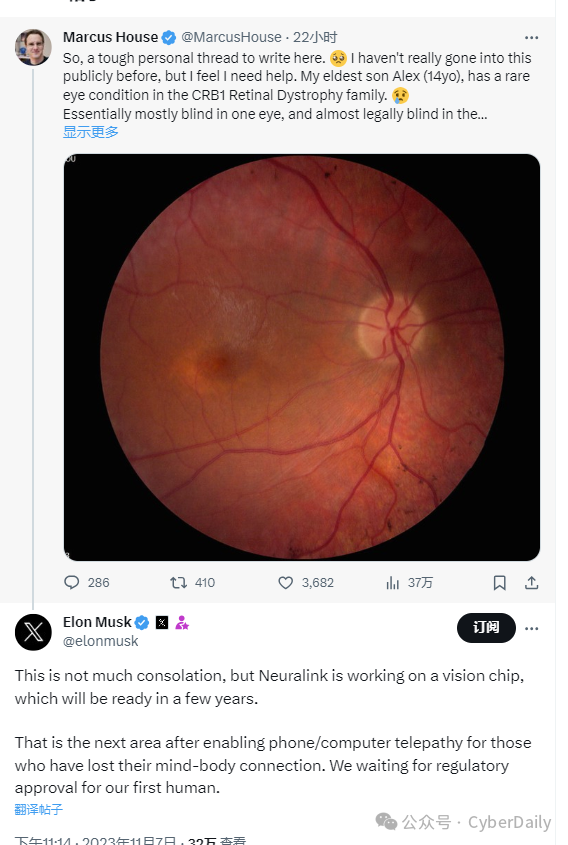Share the post with the upload icon
568x845 pixels.
pyautogui.click(x=531, y=583)
